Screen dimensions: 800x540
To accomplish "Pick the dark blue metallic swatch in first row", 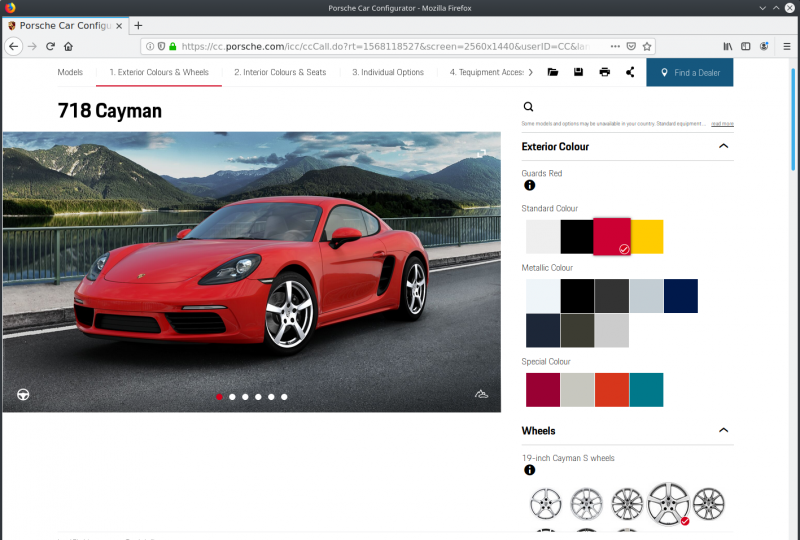I will point(681,296).
